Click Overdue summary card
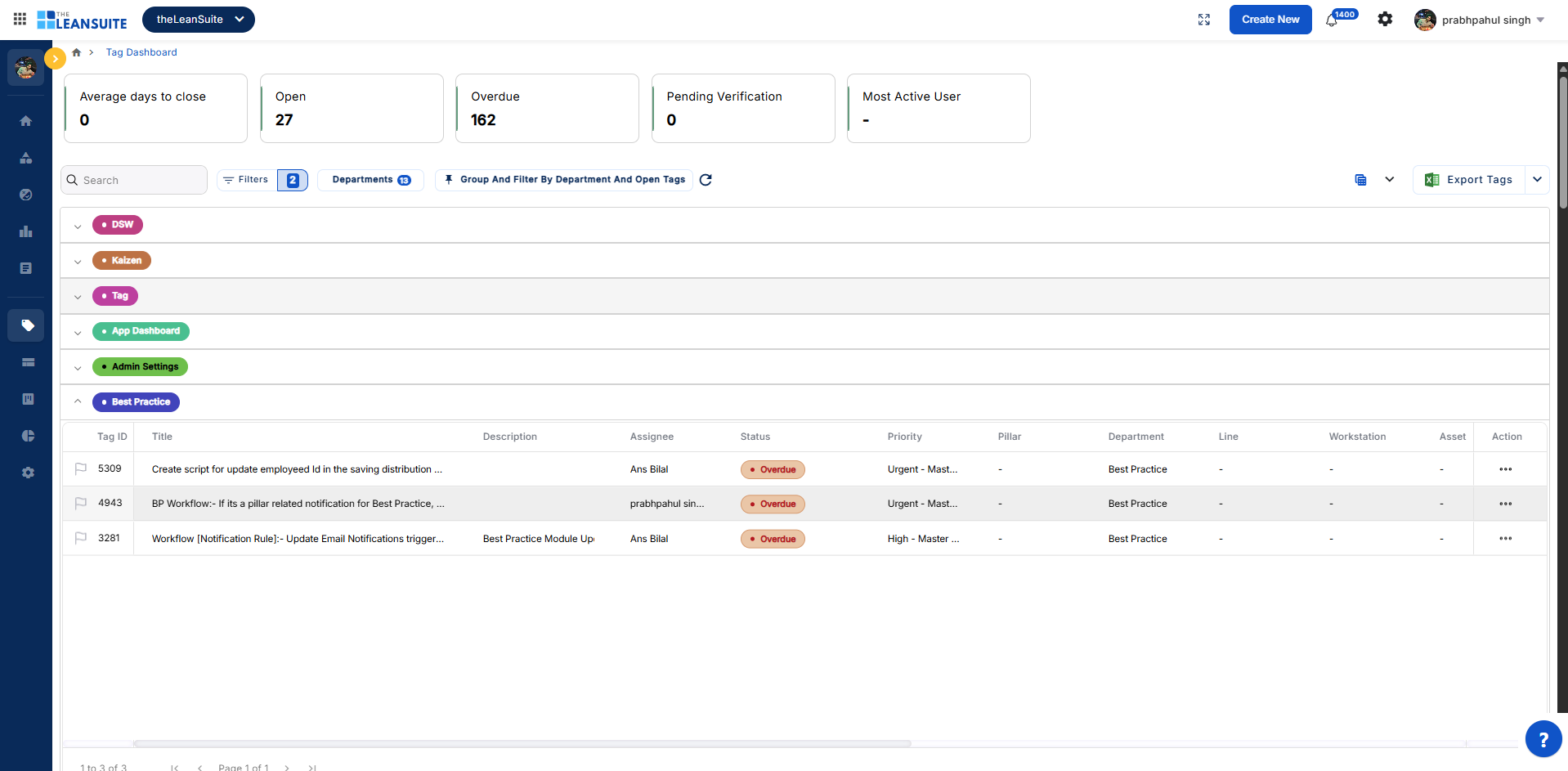 (x=547, y=109)
